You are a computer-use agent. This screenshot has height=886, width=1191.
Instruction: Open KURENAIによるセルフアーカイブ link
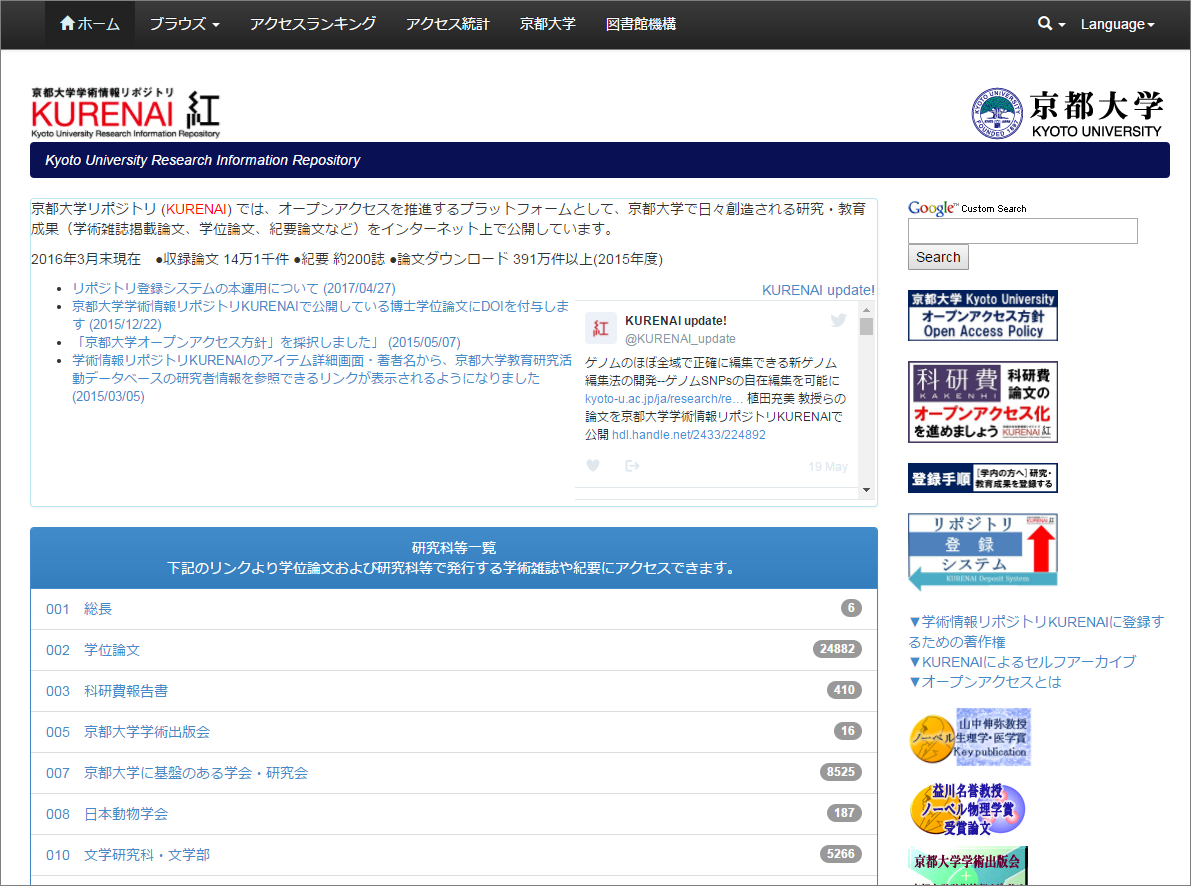(x=1022, y=662)
